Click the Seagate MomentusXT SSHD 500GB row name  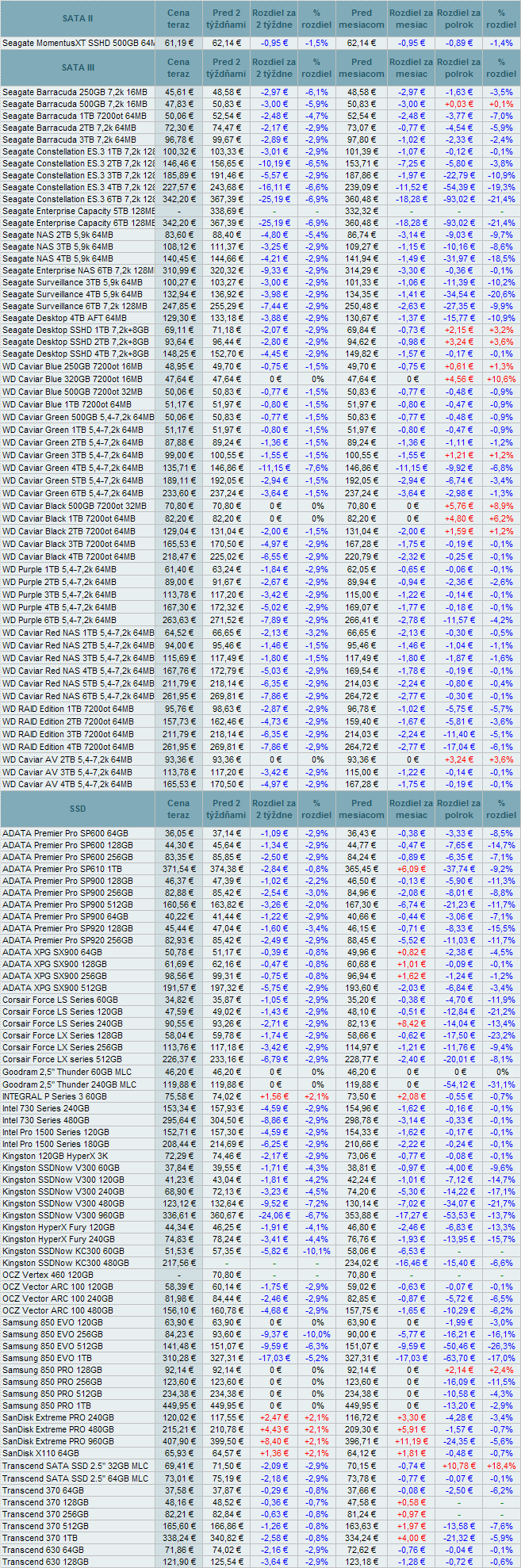78,43
